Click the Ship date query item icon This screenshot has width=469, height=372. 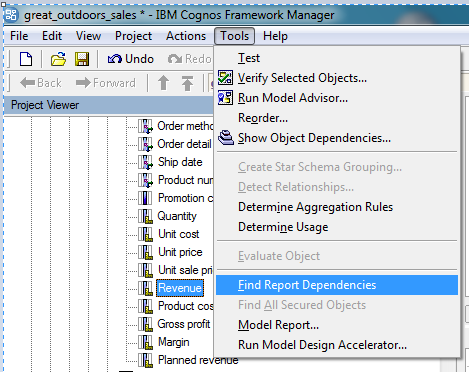pos(145,162)
